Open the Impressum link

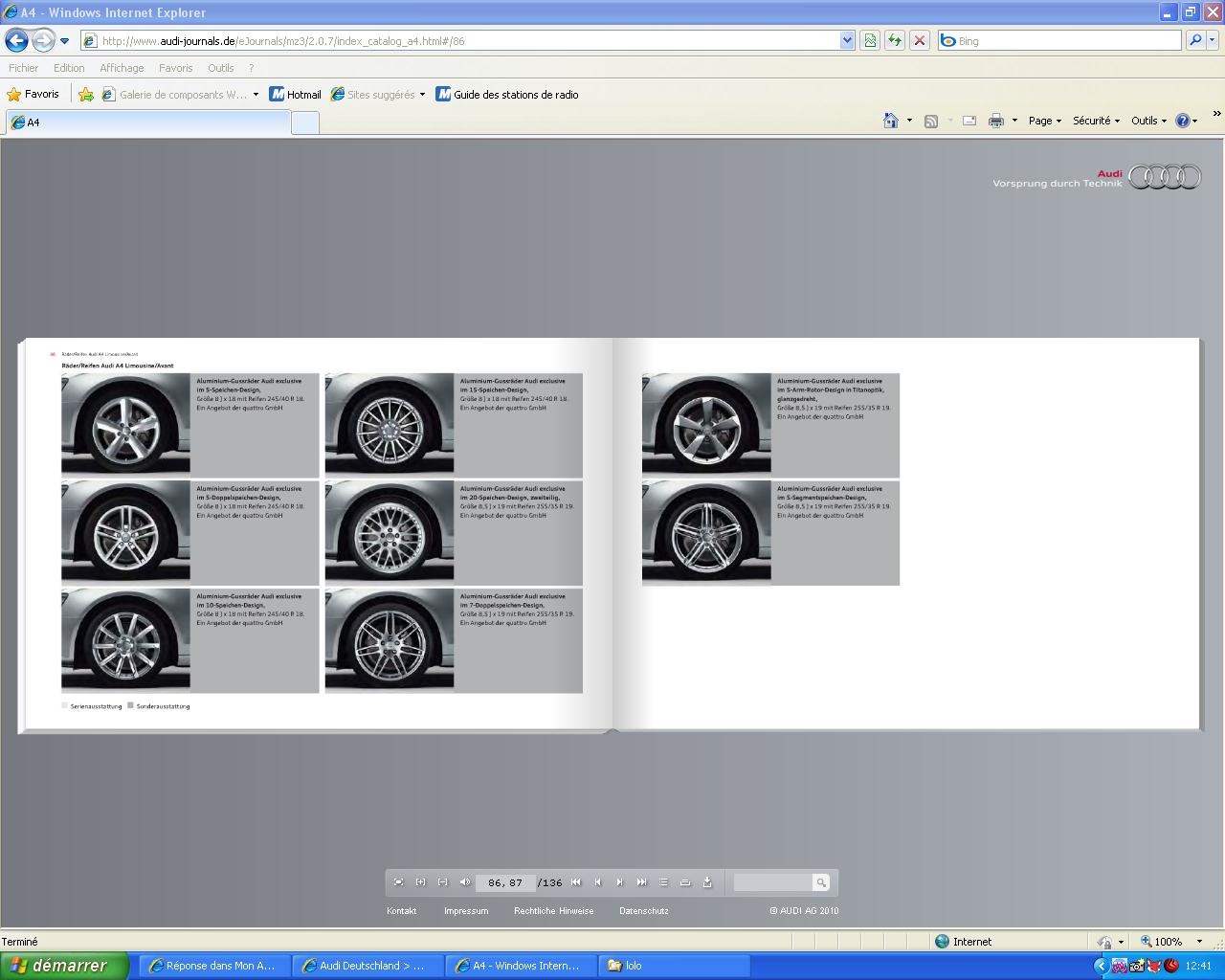click(x=466, y=911)
